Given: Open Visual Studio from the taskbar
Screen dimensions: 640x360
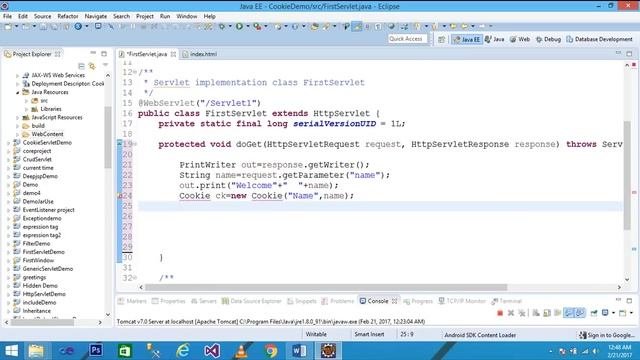Looking at the screenshot, I should [x=212, y=350].
